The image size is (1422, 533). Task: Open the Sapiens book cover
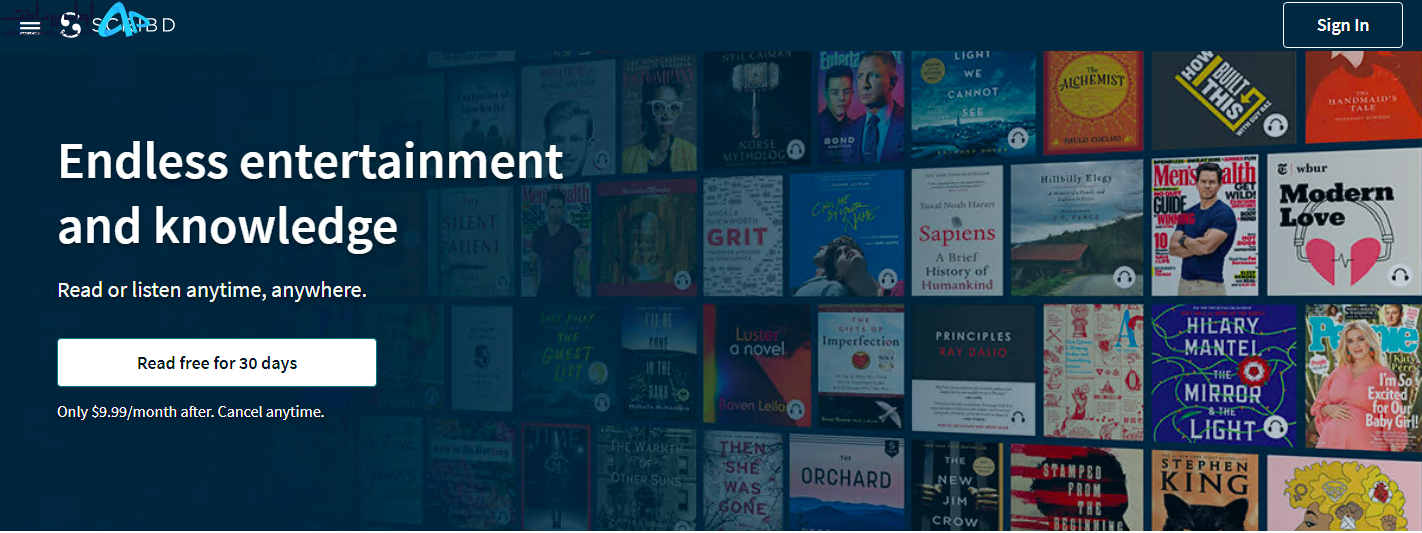pos(956,230)
